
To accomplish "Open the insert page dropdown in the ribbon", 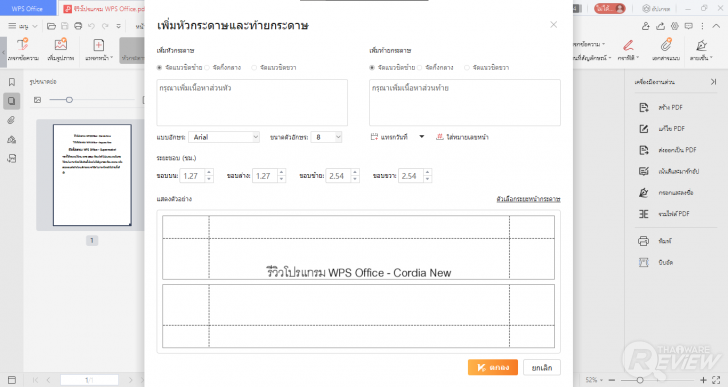I will pyautogui.click(x=99, y=50).
